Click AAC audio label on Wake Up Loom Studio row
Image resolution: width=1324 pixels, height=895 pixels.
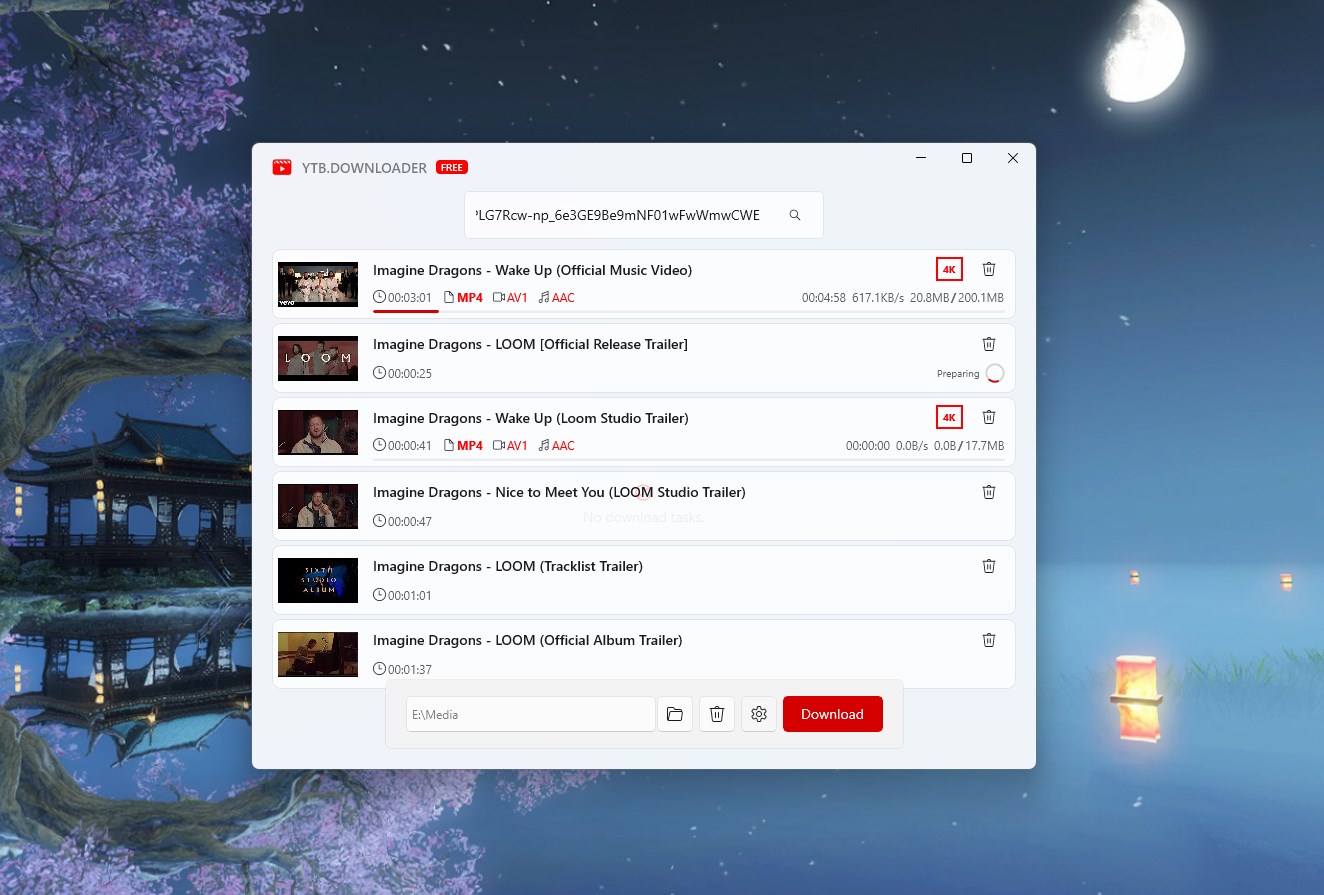point(563,446)
